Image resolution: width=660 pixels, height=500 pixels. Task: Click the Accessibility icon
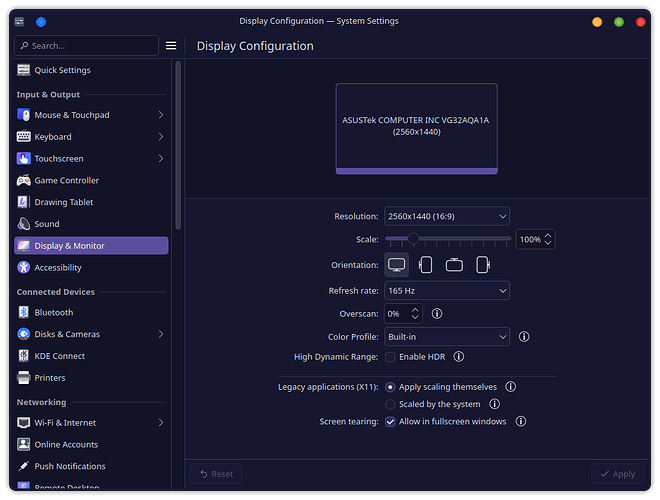(x=24, y=268)
